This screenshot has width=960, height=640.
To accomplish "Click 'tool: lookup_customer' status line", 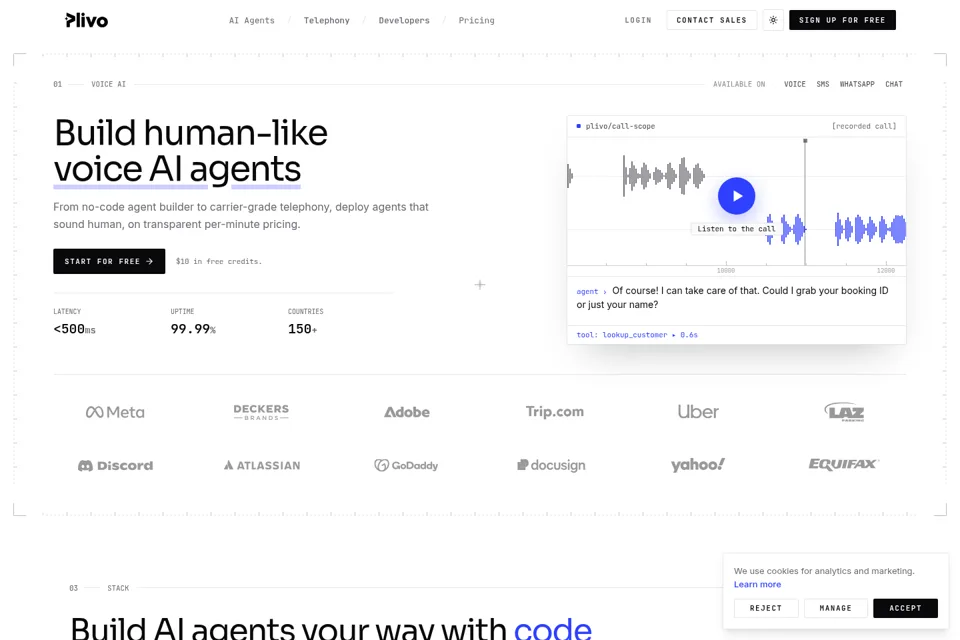I will [x=637, y=335].
